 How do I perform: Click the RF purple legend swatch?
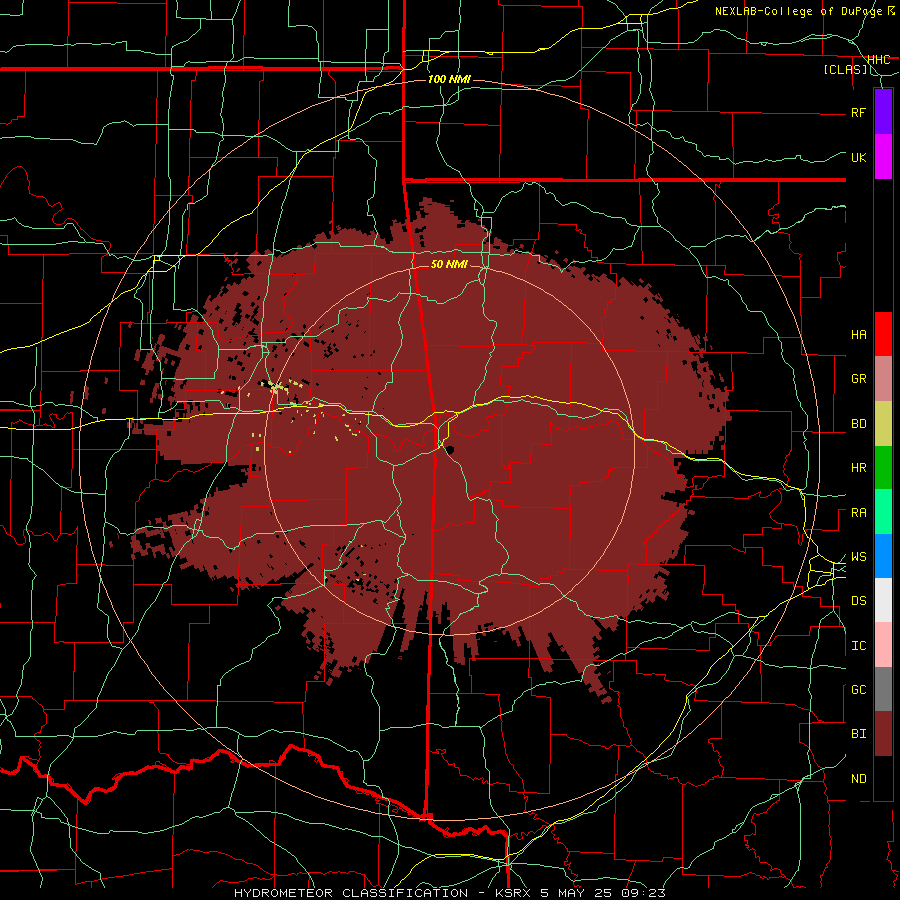(x=883, y=112)
